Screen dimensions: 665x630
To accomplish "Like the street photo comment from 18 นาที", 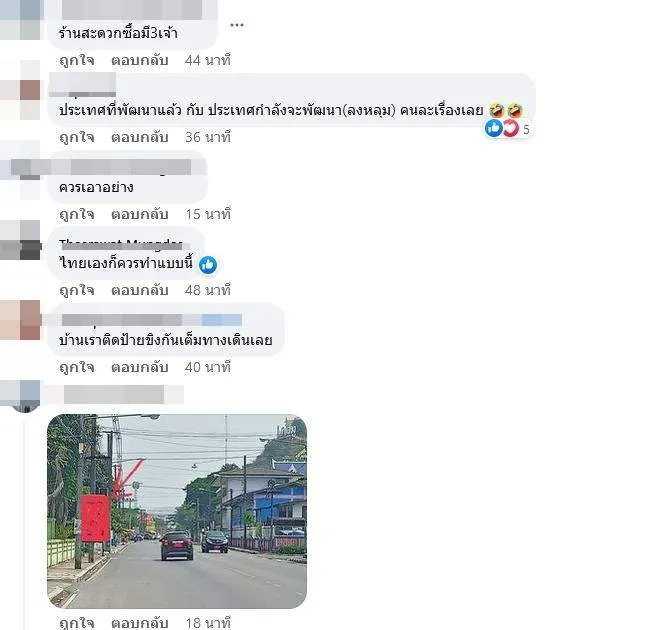I will point(77,622).
